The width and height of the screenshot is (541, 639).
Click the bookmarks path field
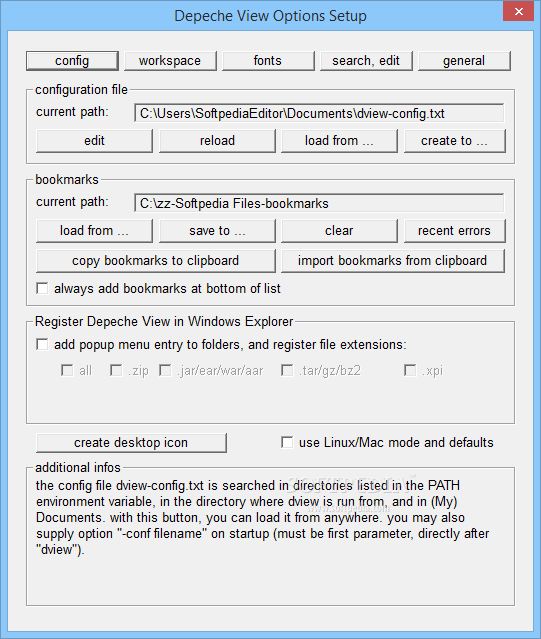319,203
